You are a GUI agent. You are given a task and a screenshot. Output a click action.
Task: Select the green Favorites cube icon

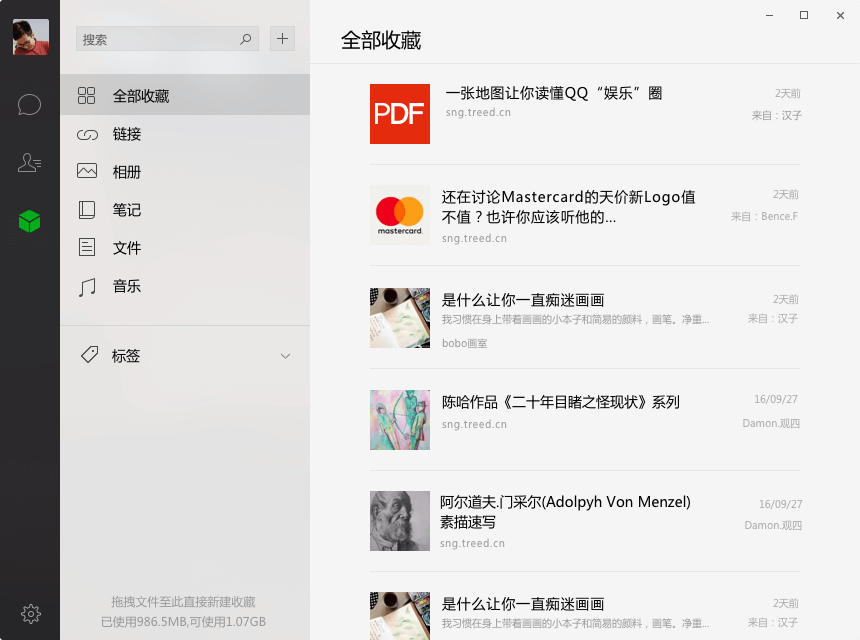pos(30,221)
